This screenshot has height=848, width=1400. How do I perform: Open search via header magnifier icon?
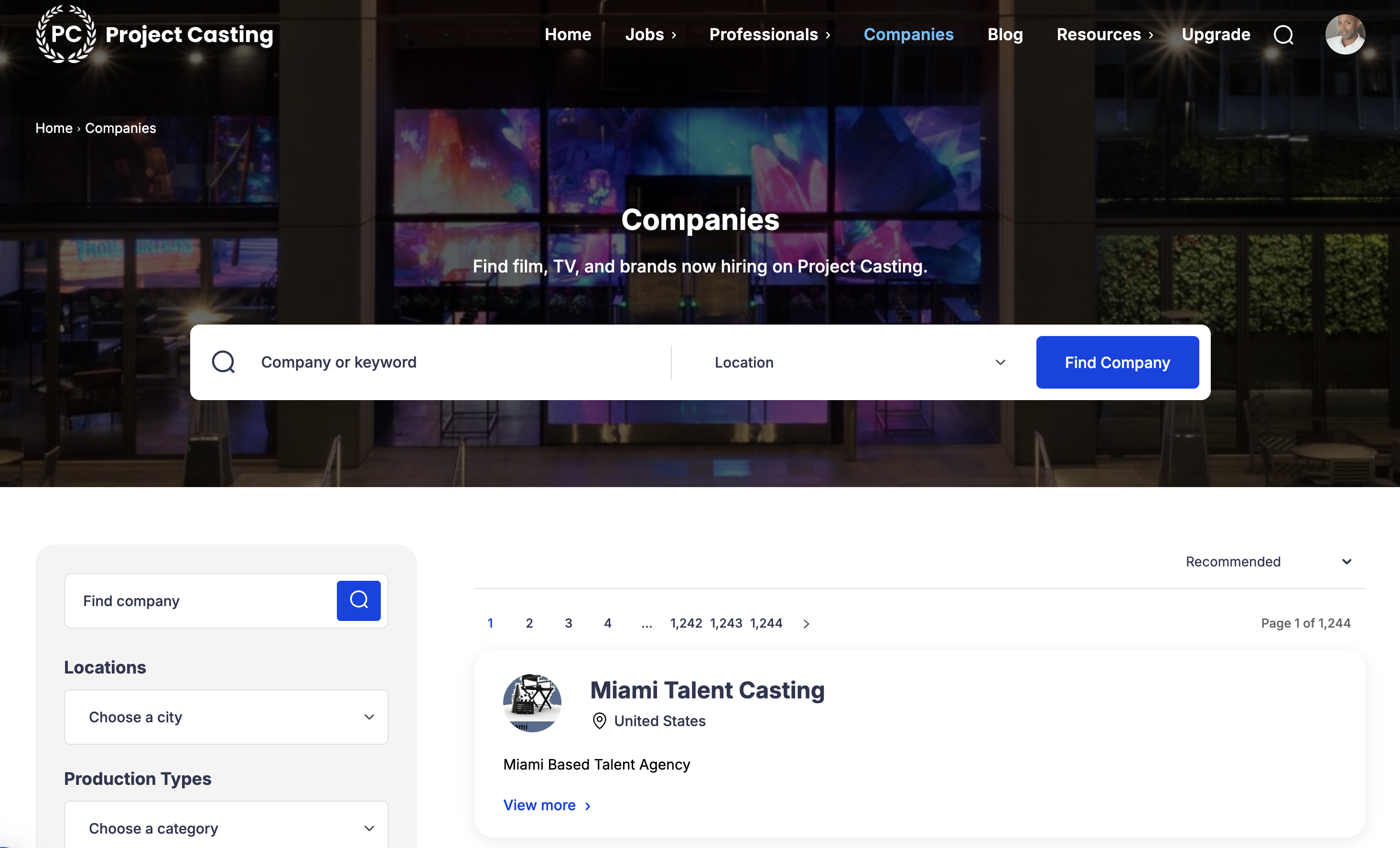1283,35
